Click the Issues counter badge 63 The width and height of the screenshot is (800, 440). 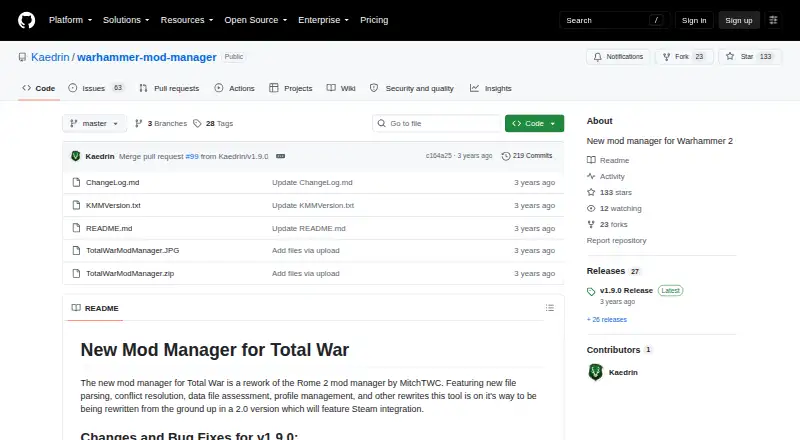[x=118, y=88]
